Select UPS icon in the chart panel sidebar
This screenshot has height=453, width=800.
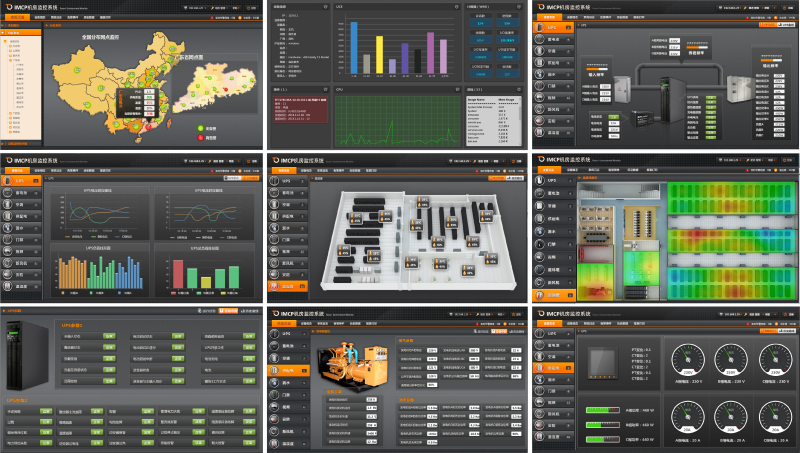coord(20,182)
